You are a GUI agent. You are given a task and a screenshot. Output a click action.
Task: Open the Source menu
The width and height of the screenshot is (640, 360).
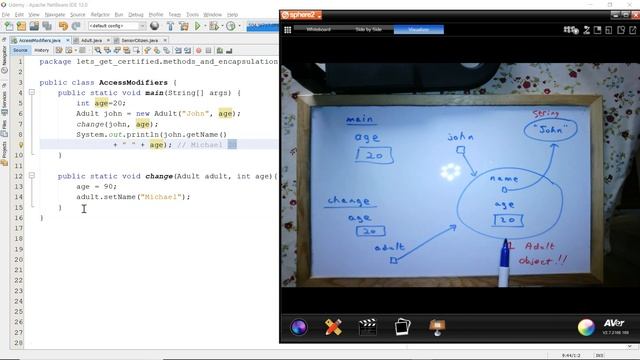tap(78, 15)
